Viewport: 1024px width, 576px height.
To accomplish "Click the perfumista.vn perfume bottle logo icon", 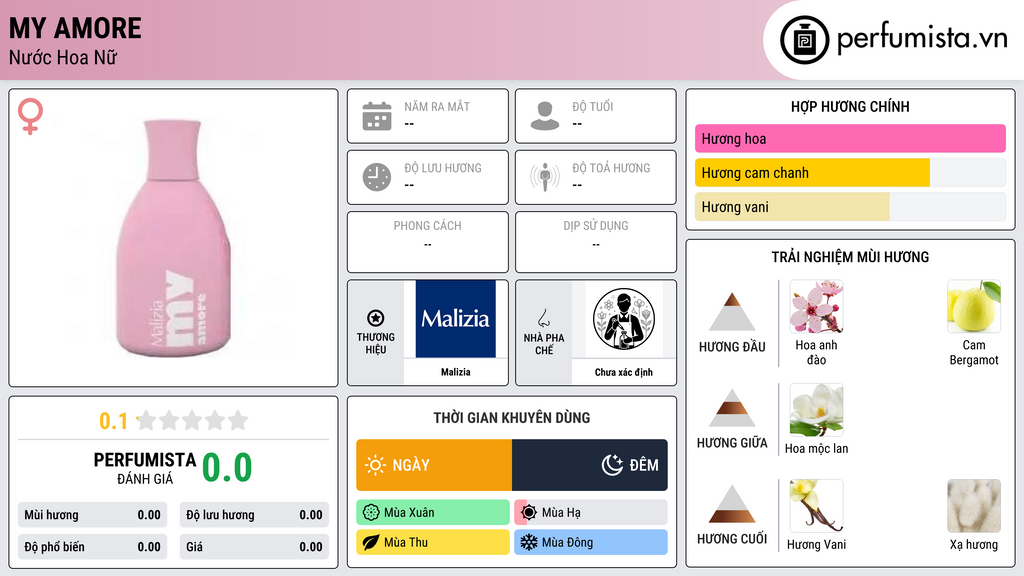I will click(804, 40).
